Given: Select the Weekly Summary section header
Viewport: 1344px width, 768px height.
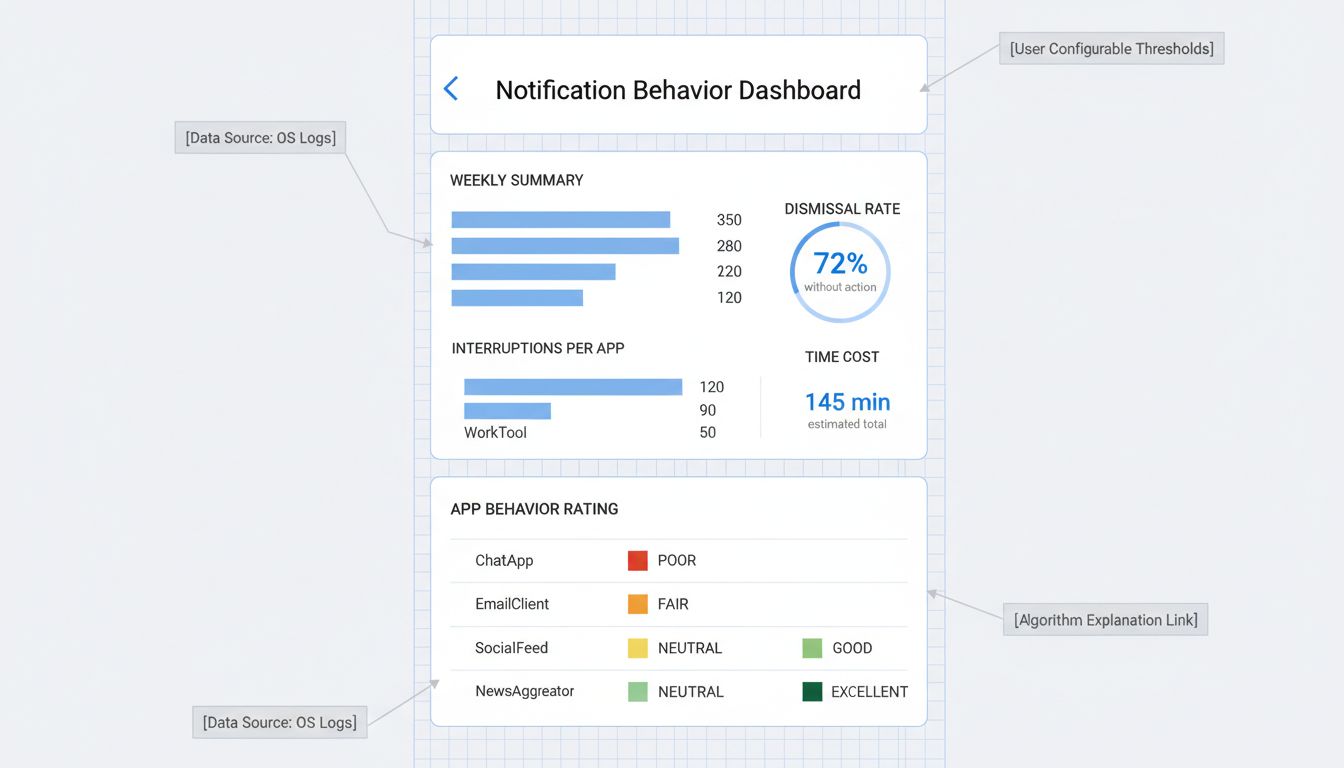Looking at the screenshot, I should [x=517, y=180].
